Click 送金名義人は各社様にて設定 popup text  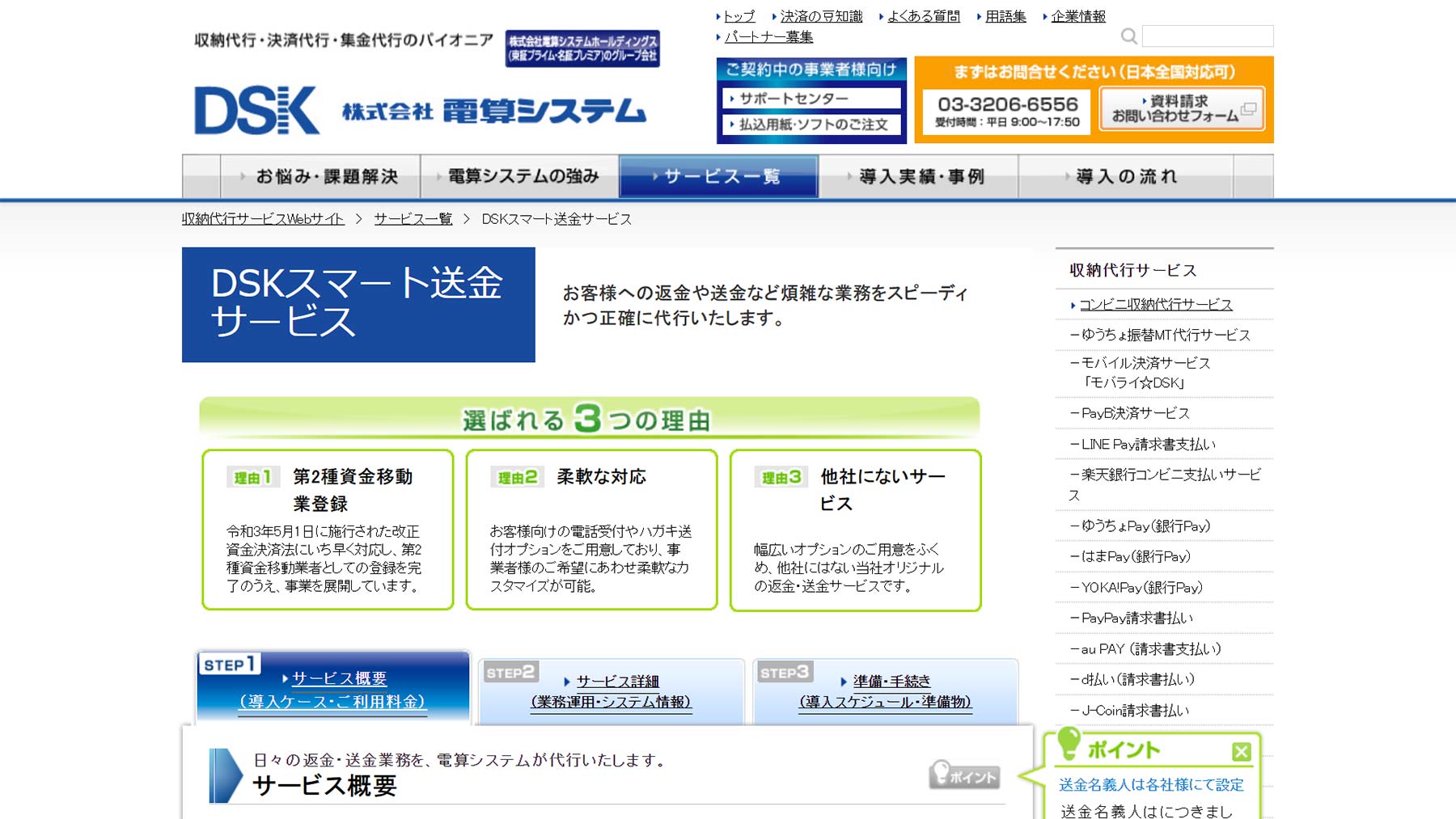[x=1151, y=784]
